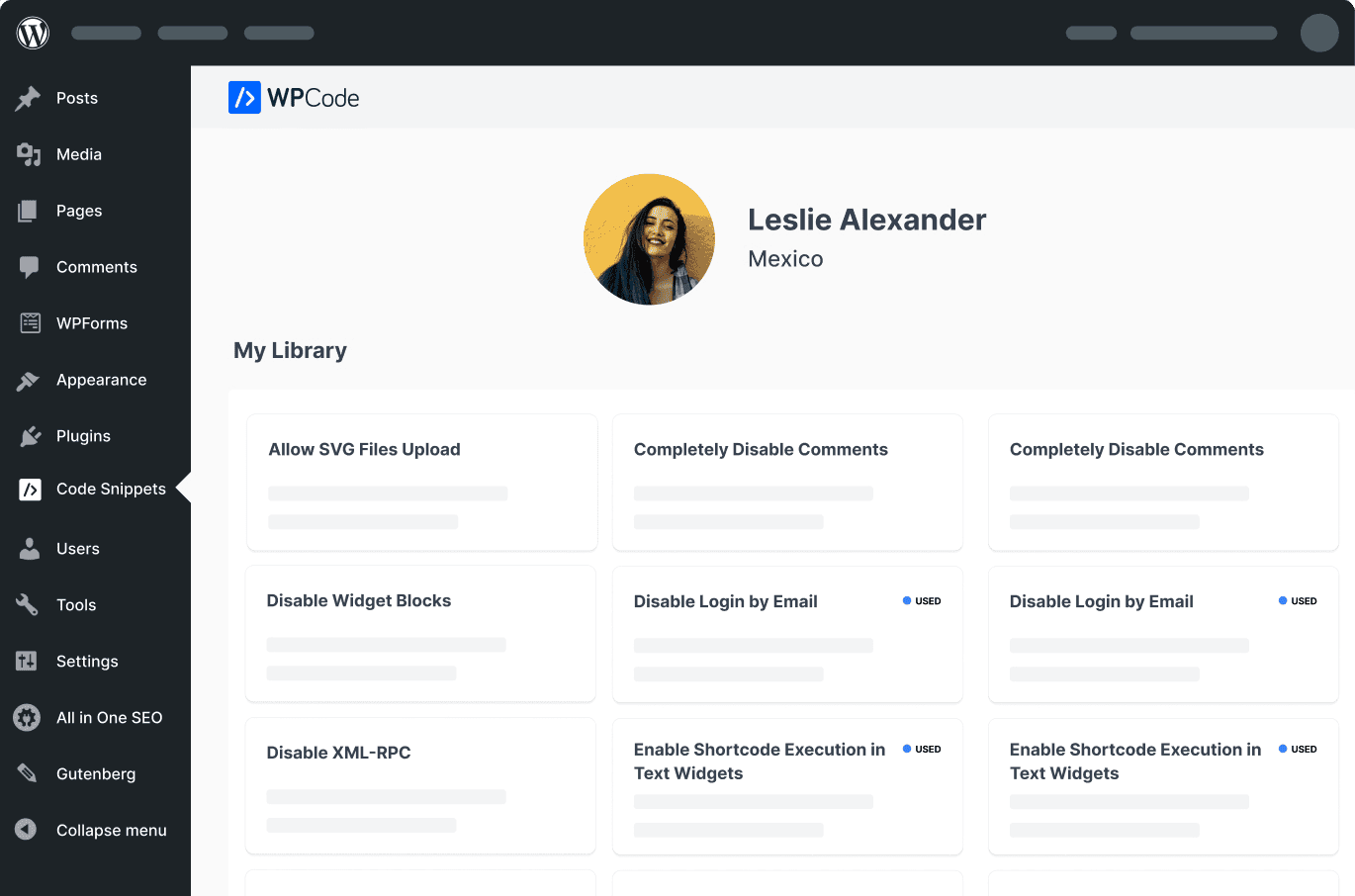Open the Gutenberg menu item

coord(96,774)
